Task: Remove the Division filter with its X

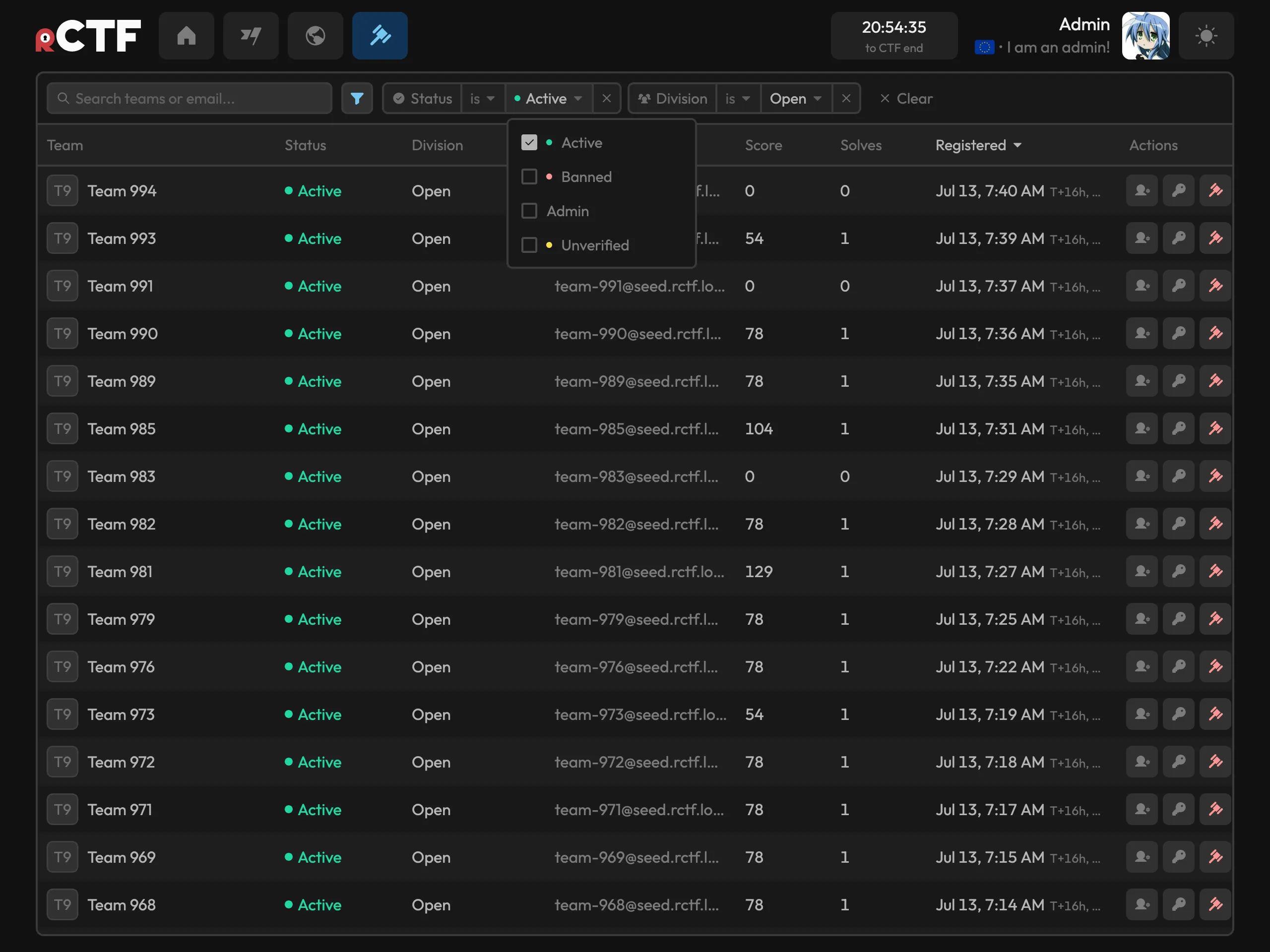Action: (x=846, y=99)
